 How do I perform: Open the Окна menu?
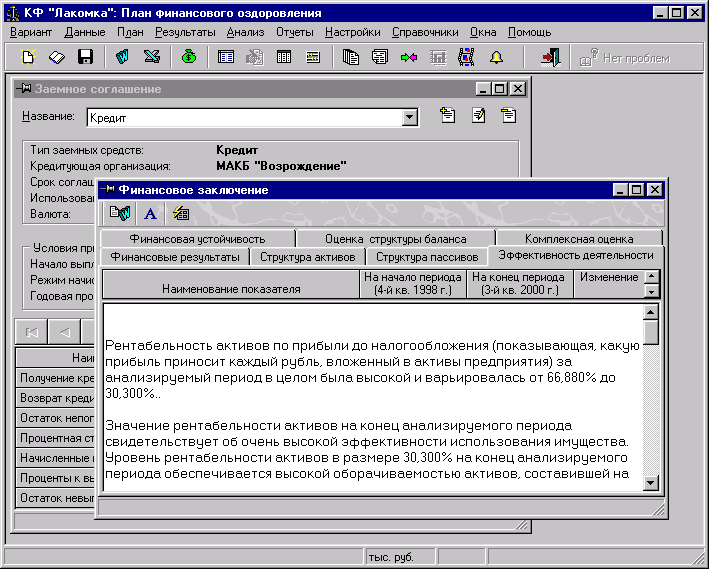click(483, 32)
